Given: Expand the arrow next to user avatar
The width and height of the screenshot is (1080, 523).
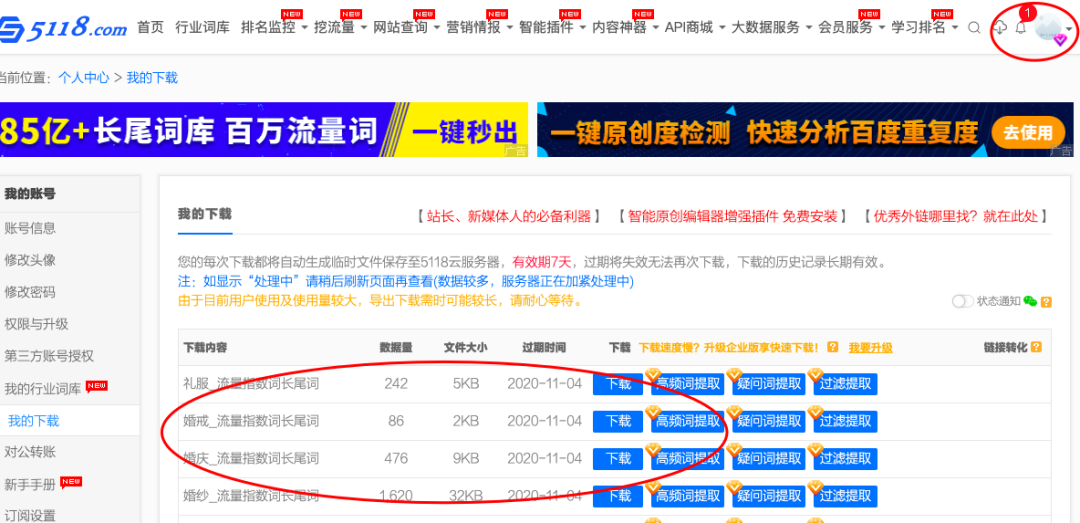Looking at the screenshot, I should [1069, 29].
